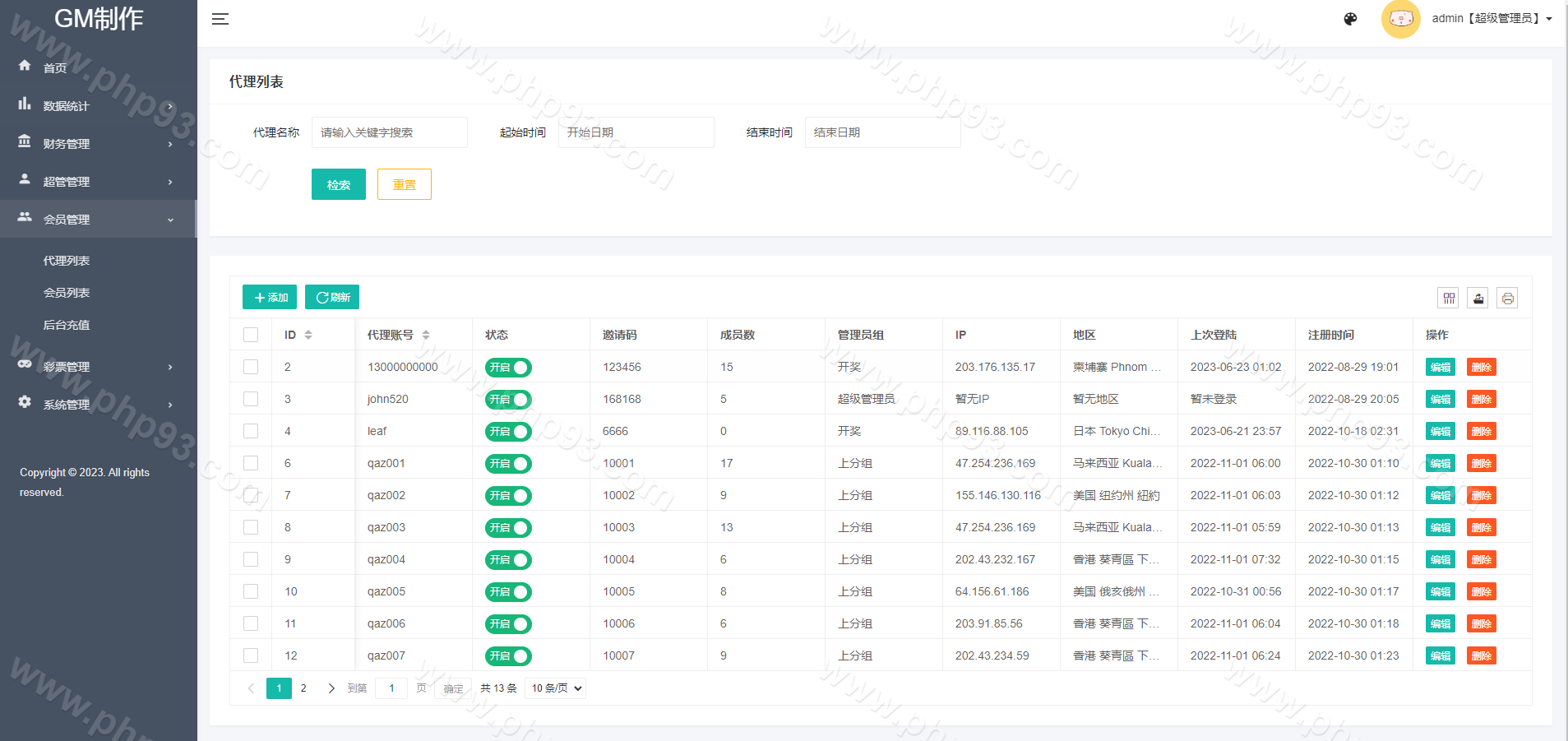Screen dimensions: 1568x741
Task: Go to 后台充值 sidebar item
Action: [67, 325]
